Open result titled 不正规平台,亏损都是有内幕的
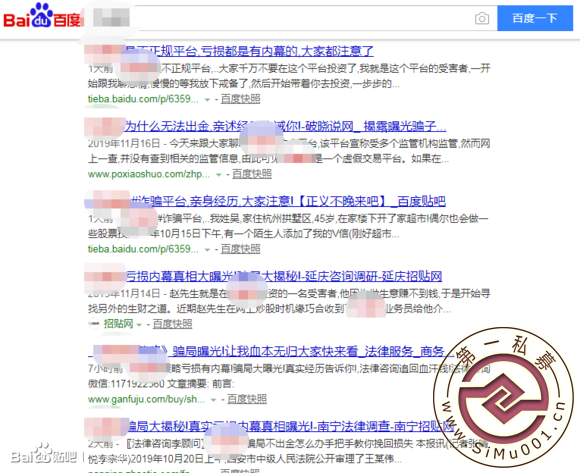Image resolution: width=580 pixels, height=473 pixels. coord(229,51)
